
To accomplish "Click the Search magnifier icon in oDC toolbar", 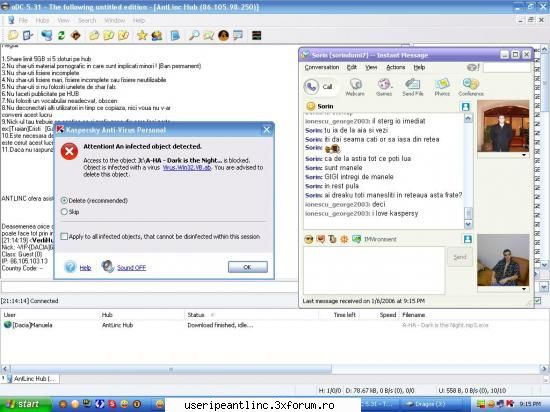I will [x=194, y=35].
